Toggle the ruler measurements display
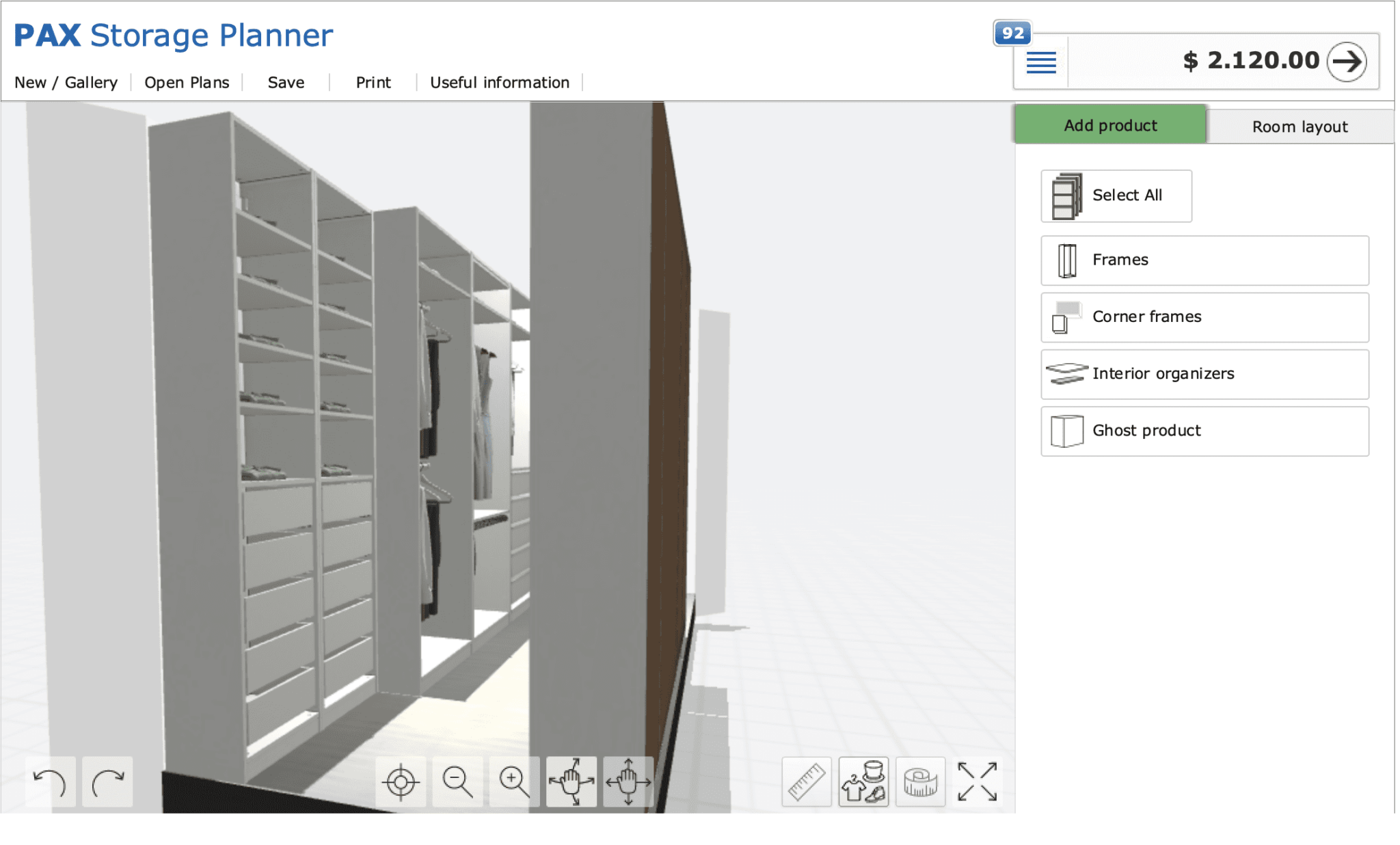Image resolution: width=1400 pixels, height=845 pixels. [807, 781]
